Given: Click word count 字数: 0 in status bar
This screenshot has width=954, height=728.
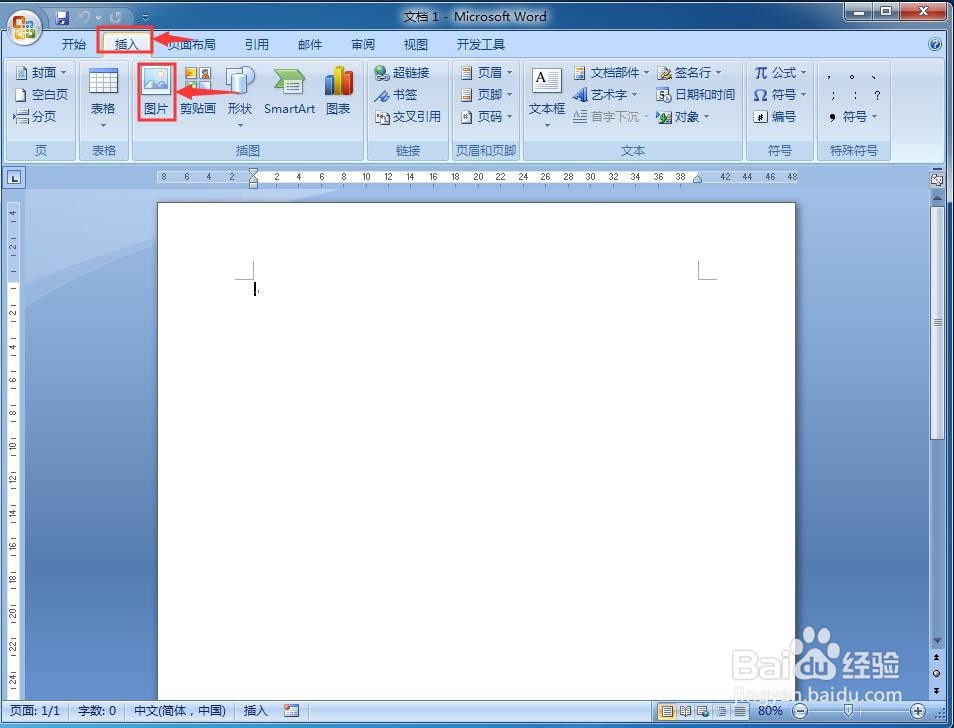Looking at the screenshot, I should pos(97,710).
